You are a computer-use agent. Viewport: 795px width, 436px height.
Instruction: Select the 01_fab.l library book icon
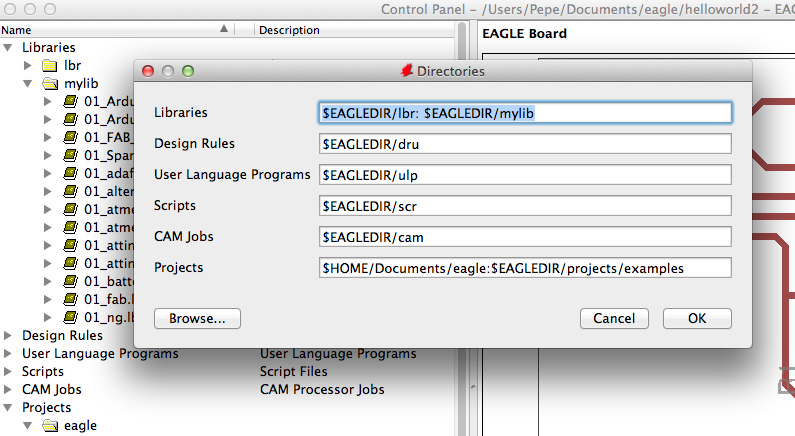(70, 299)
